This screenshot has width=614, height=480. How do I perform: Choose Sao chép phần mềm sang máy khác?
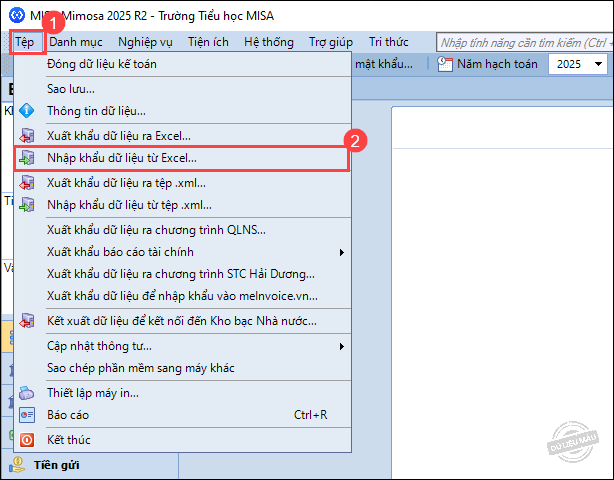tap(182, 368)
